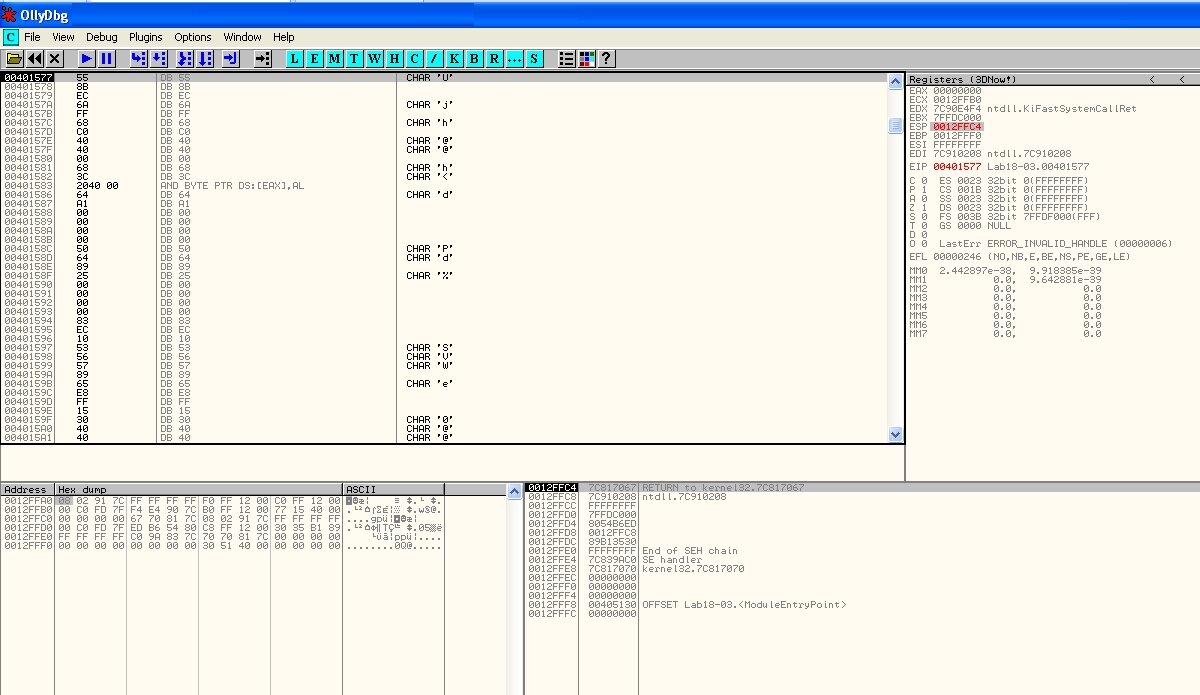
Task: Toggle the P parity flag value
Action: click(x=924, y=189)
